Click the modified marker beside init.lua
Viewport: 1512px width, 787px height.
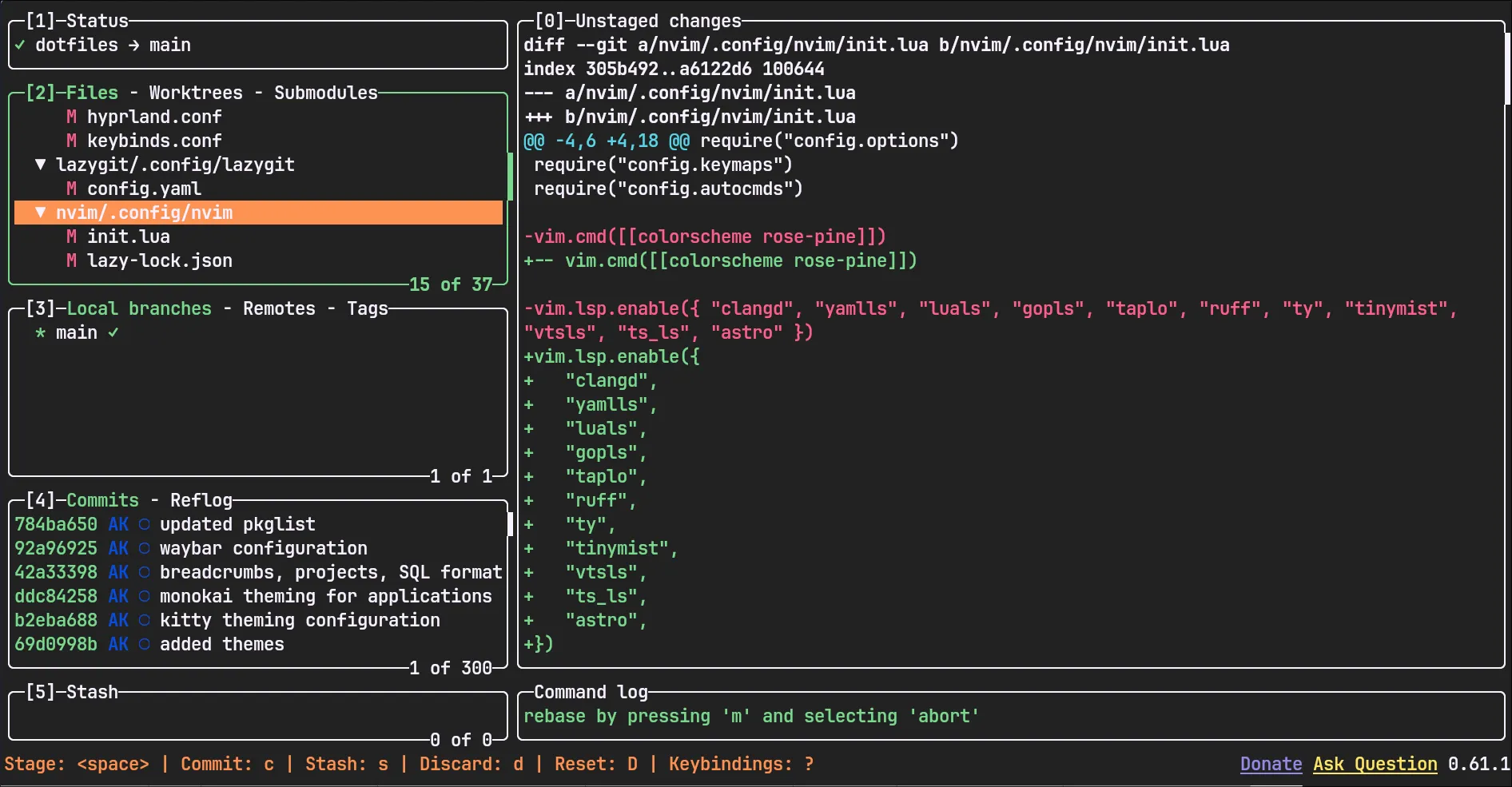(71, 236)
